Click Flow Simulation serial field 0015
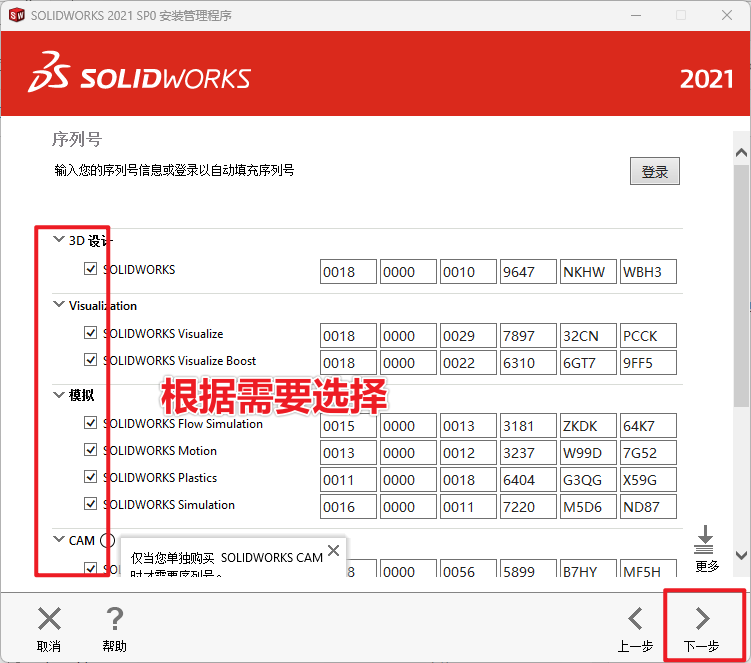 (348, 425)
